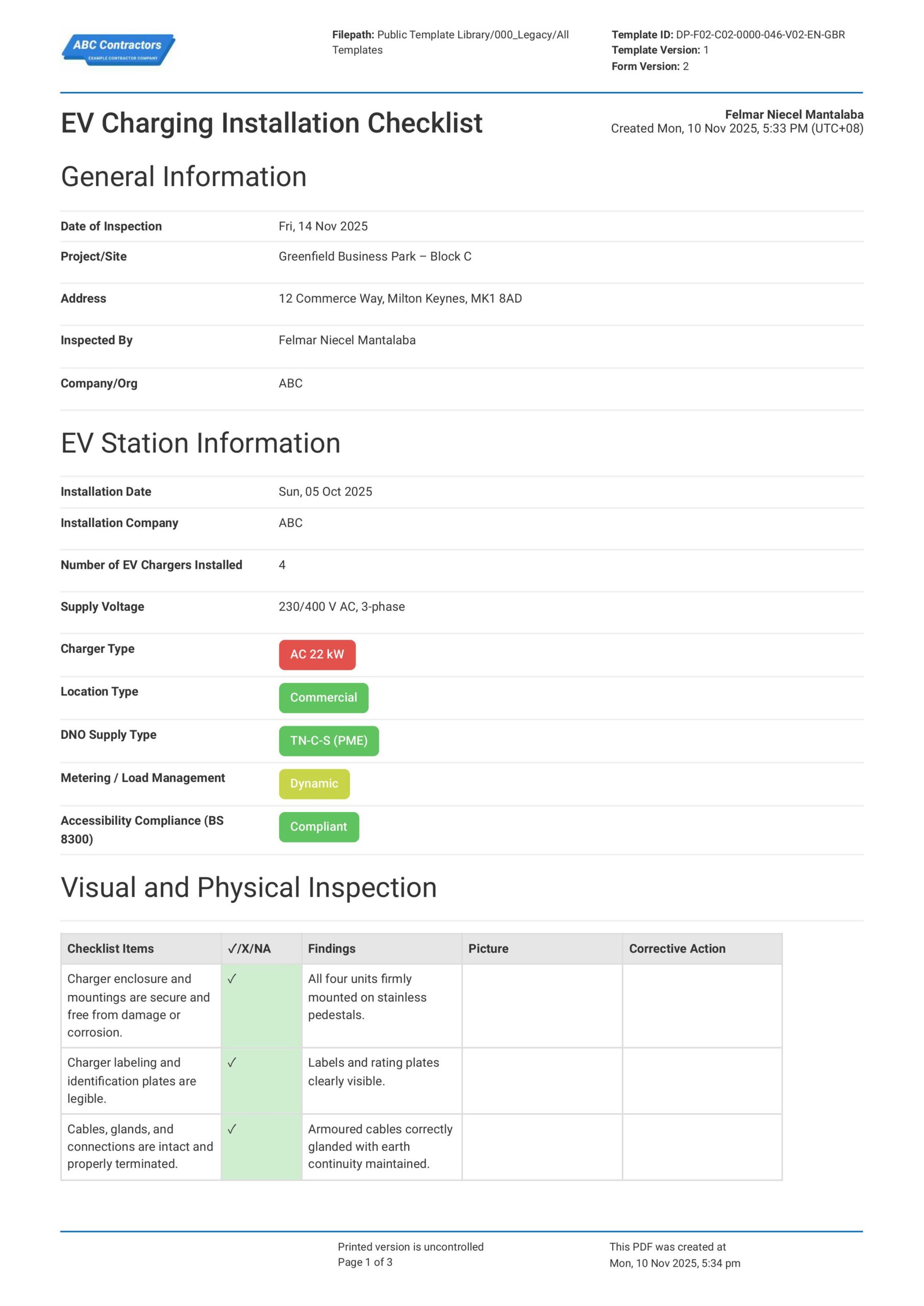Click the Compliant accessibility badge
Screen dimensions: 924x1306
[318, 827]
